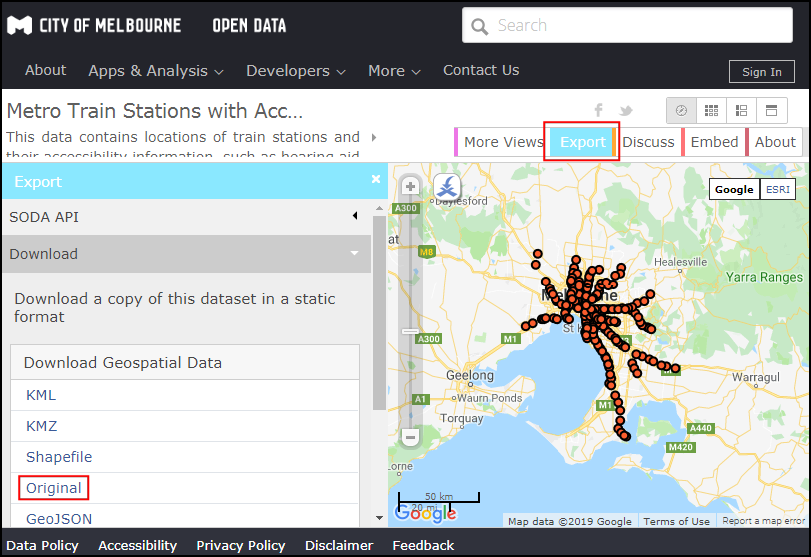Select the rich list view icon
Screen dimensions: 811x557
pyautogui.click(x=741, y=110)
